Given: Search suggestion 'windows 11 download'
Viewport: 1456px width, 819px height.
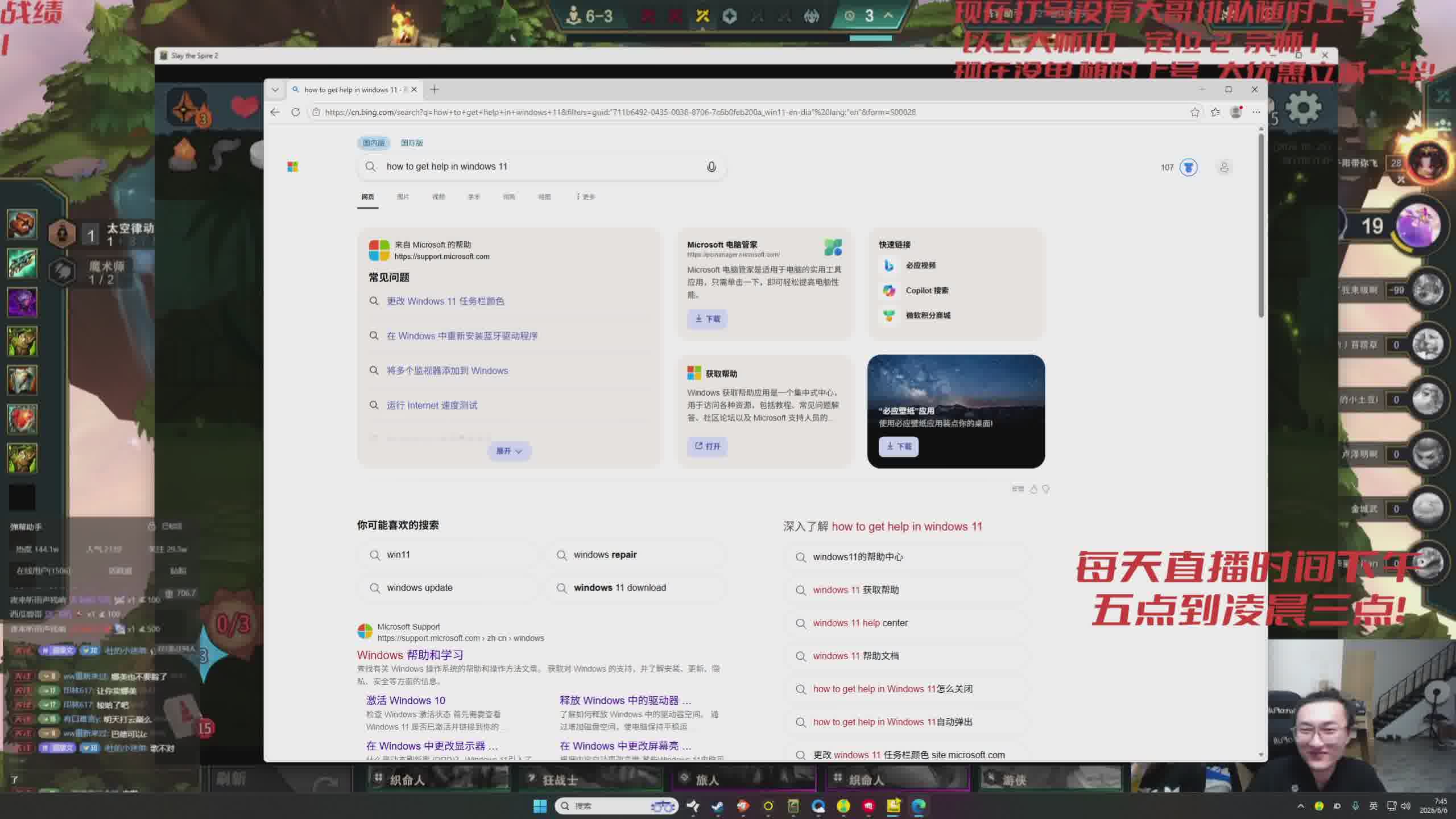Looking at the screenshot, I should pyautogui.click(x=636, y=588).
